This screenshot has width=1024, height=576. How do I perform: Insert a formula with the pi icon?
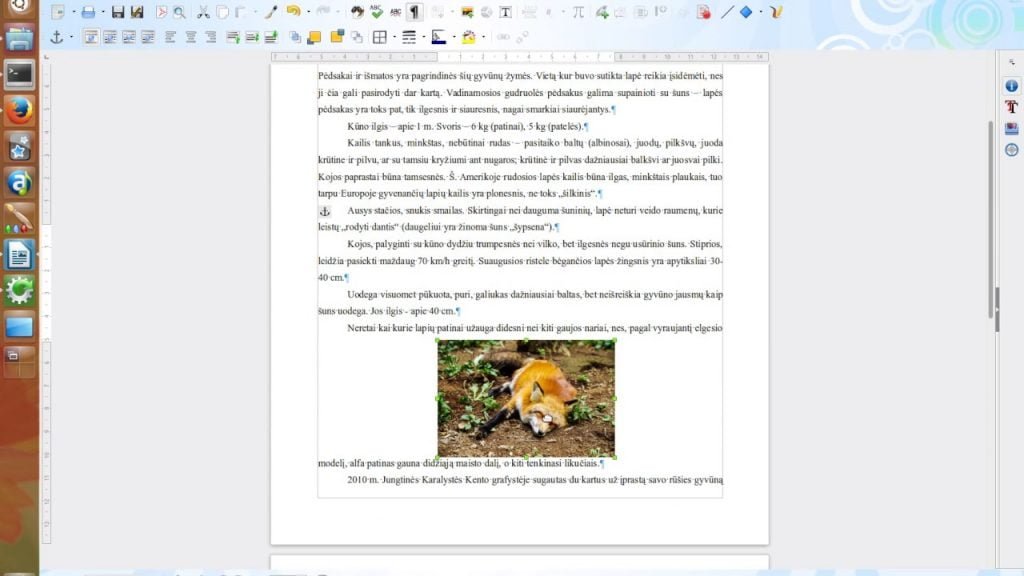(578, 12)
